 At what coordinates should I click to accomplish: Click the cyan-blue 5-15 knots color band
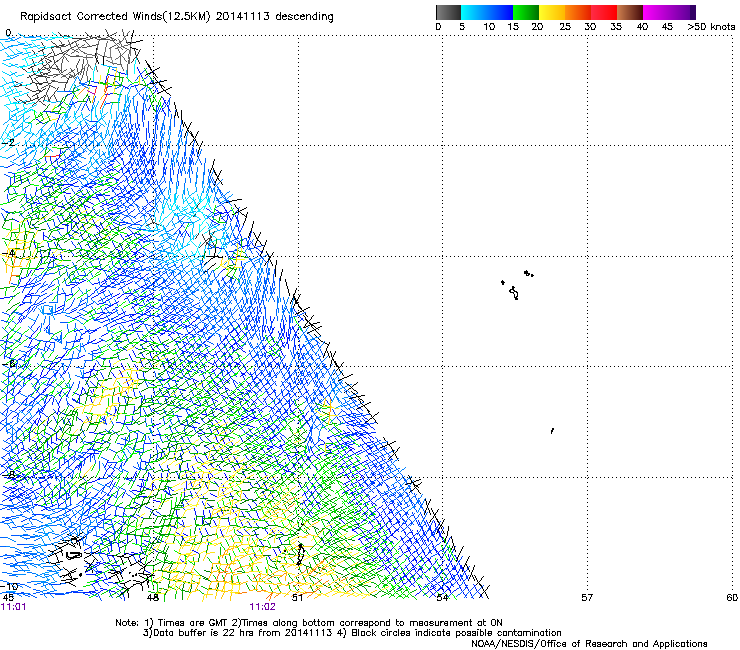pos(487,12)
